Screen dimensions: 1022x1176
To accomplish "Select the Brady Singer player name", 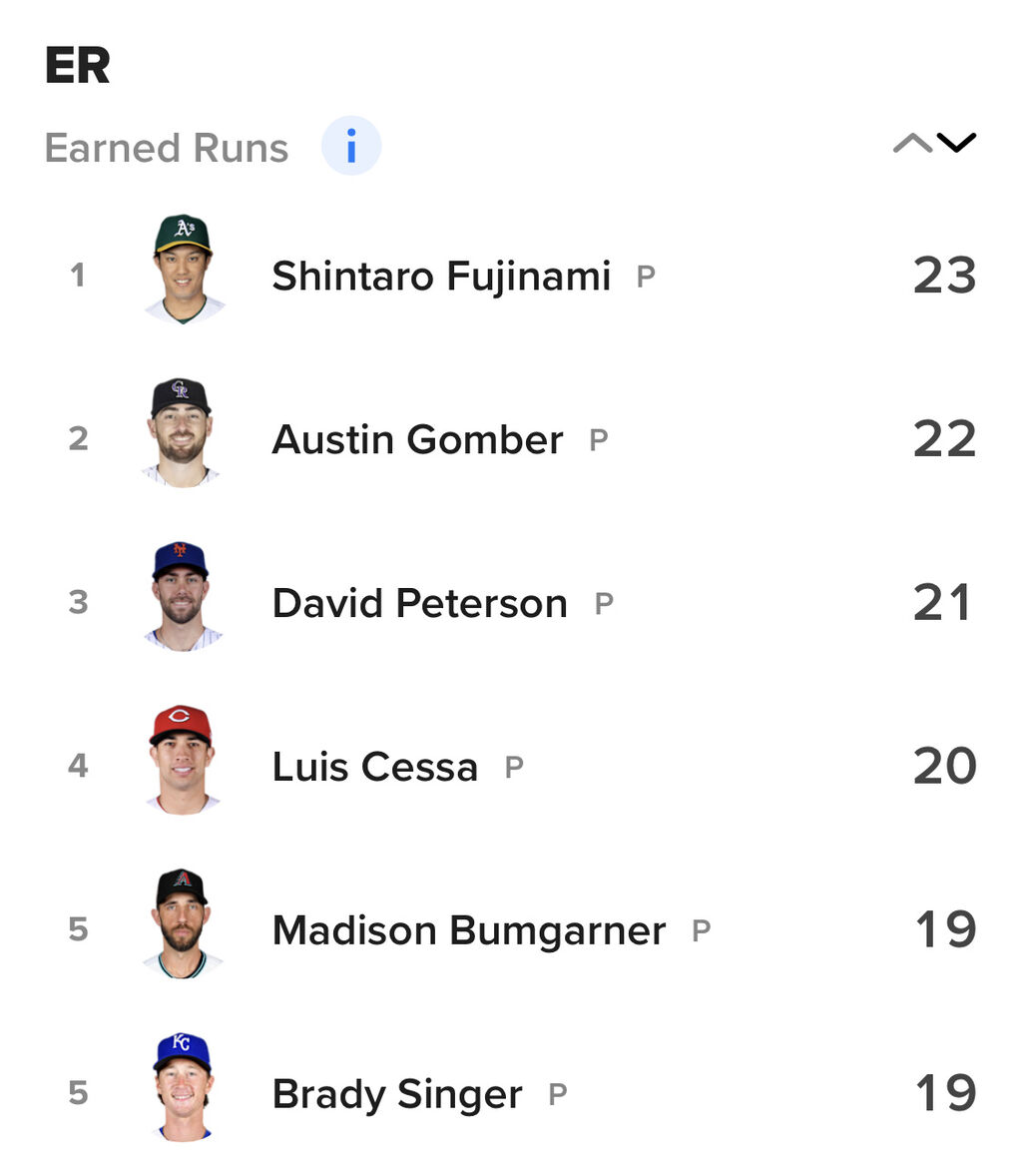I will (396, 1094).
